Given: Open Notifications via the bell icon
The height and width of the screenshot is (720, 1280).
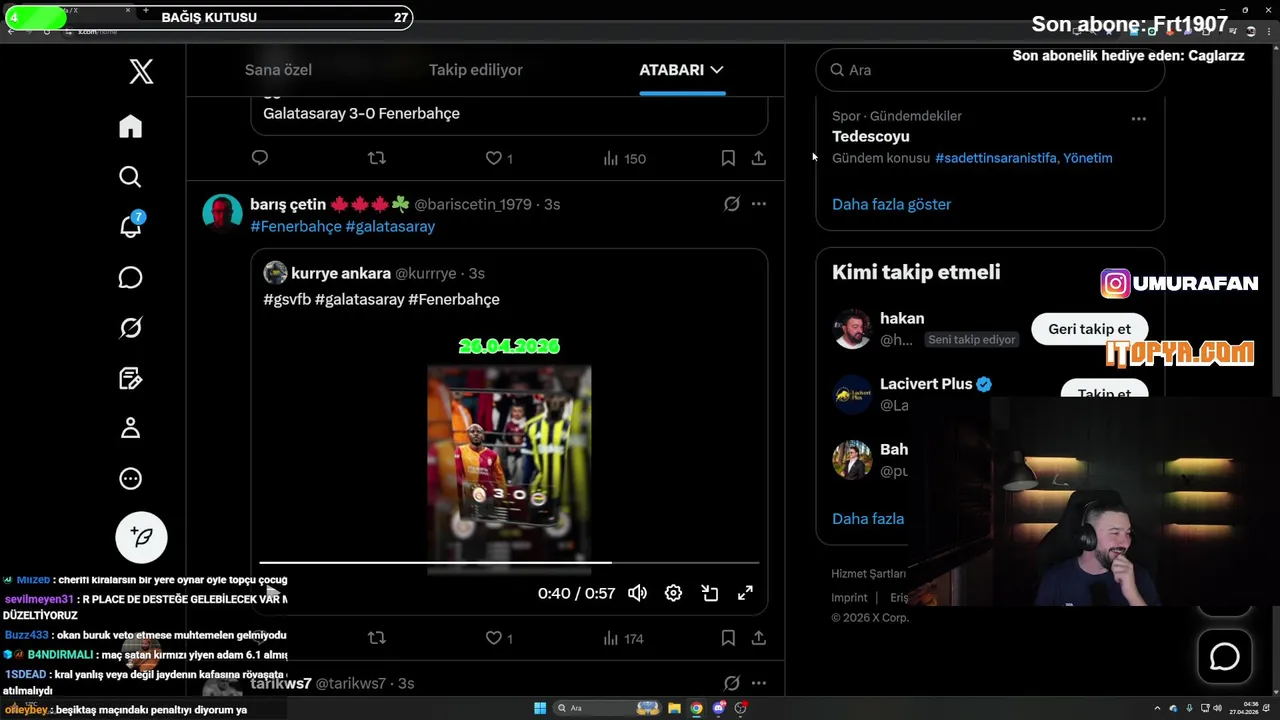Looking at the screenshot, I should tap(130, 226).
